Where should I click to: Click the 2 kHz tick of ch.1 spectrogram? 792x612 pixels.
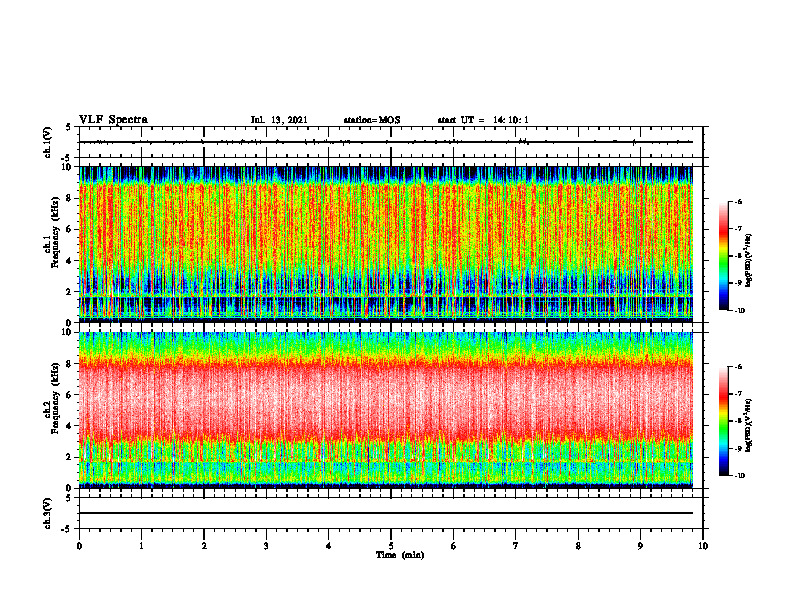click(70, 292)
